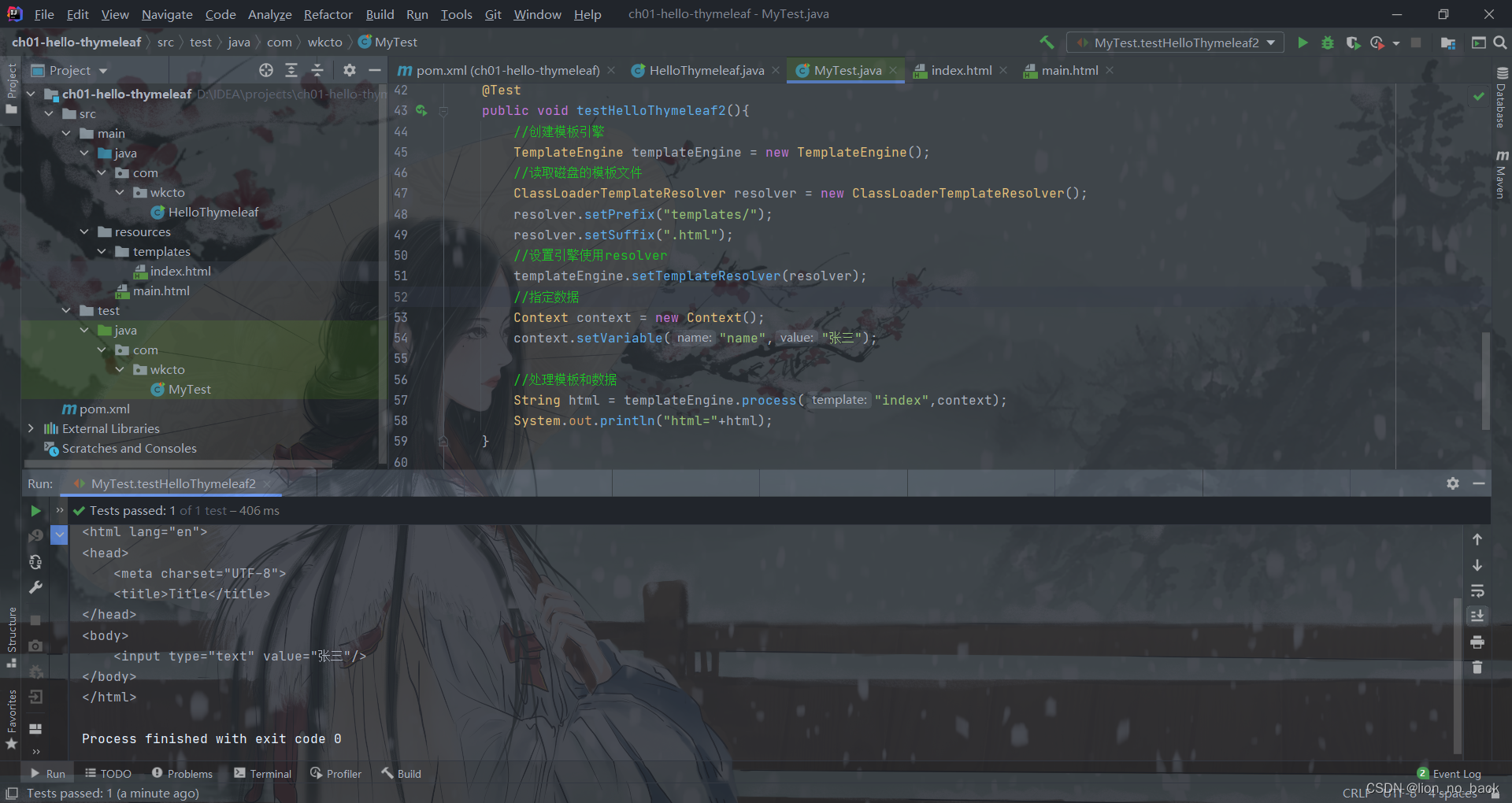Open the Problems tool window
1512x803 pixels.
[x=183, y=774]
